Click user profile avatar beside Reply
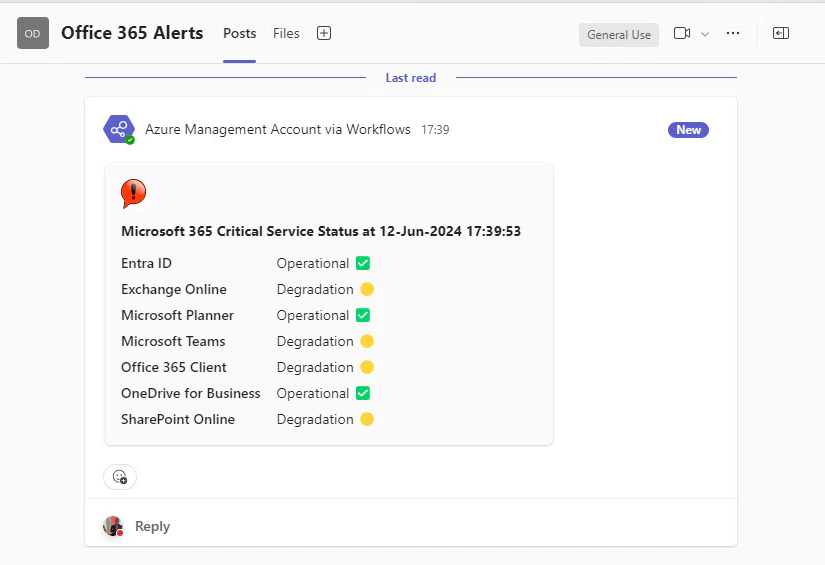This screenshot has width=825, height=565. click(x=113, y=526)
